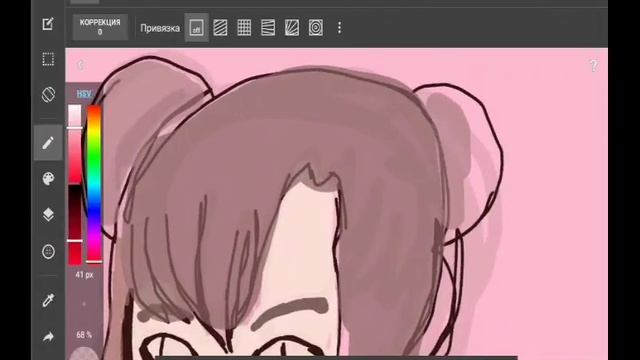Switch color mode via HSV label
The image size is (640, 360).
84,93
